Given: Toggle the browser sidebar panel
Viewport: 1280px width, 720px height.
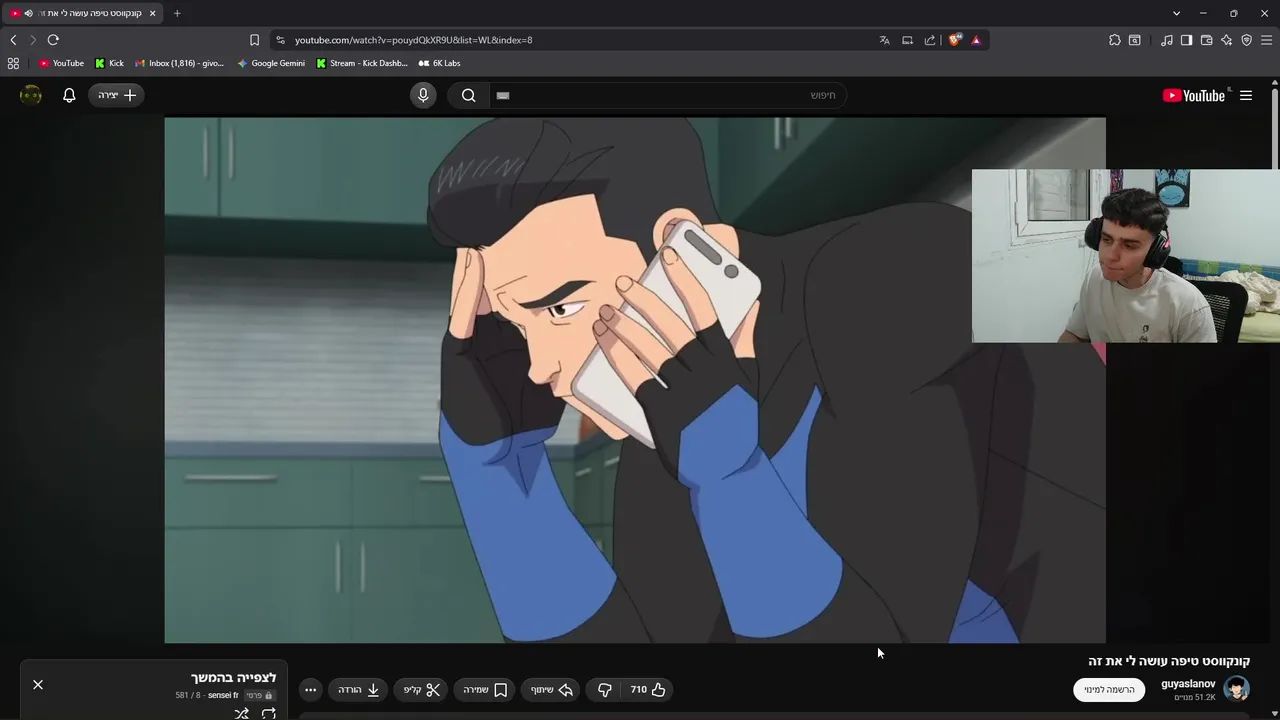Looking at the screenshot, I should pyautogui.click(x=1186, y=40).
